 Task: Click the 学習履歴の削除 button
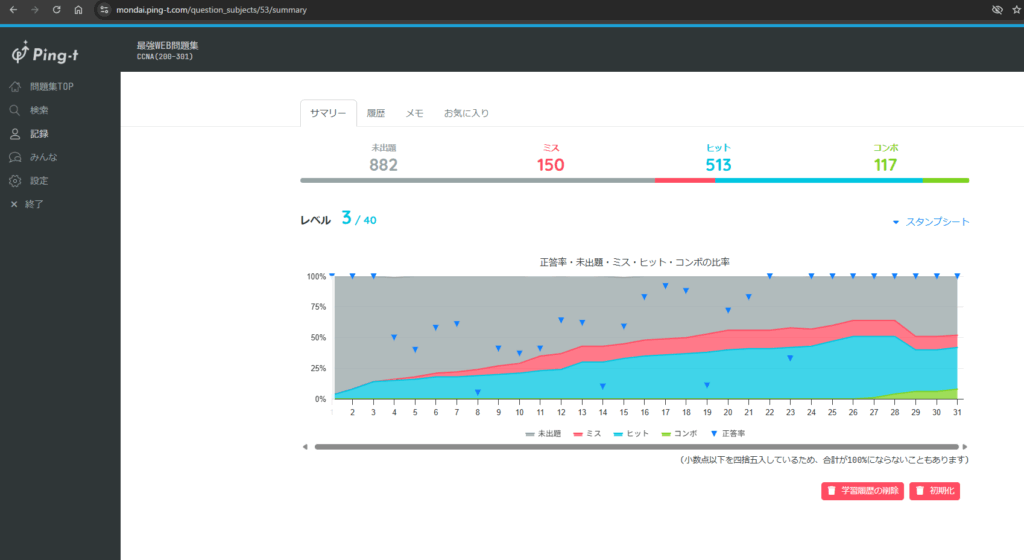[862, 491]
